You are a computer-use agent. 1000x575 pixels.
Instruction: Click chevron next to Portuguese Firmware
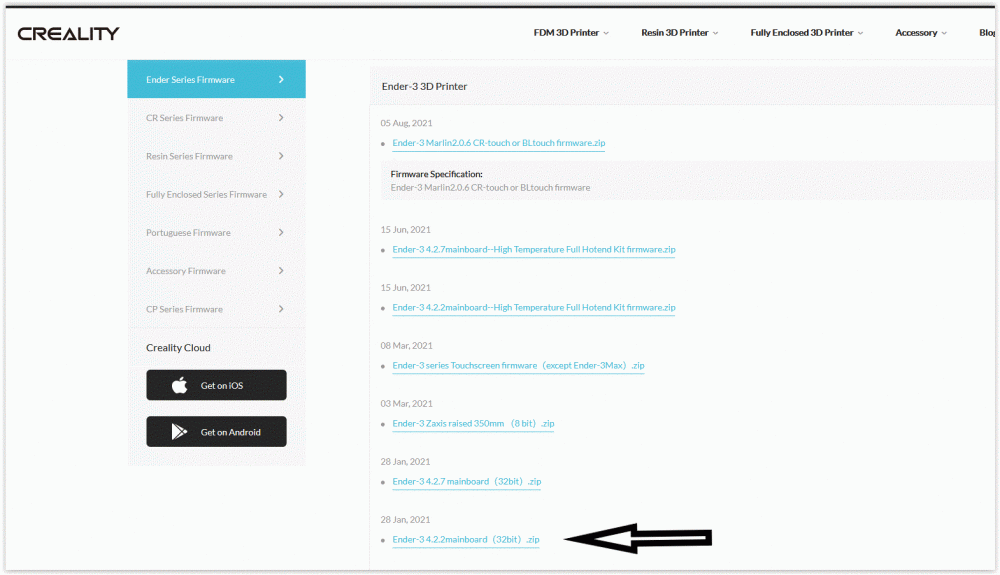(281, 232)
